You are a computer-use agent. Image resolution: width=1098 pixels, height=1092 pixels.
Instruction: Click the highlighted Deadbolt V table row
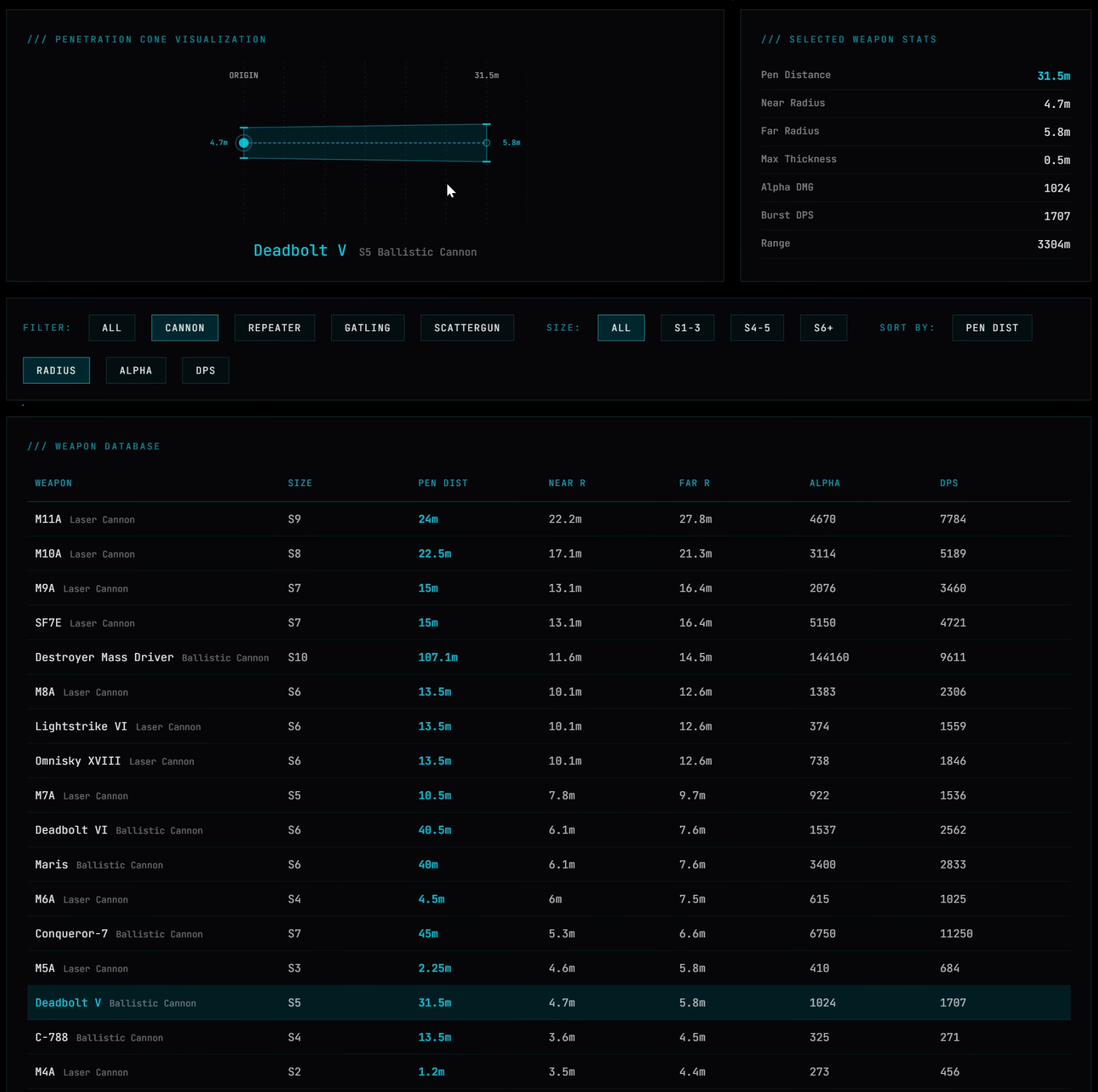(549, 1003)
